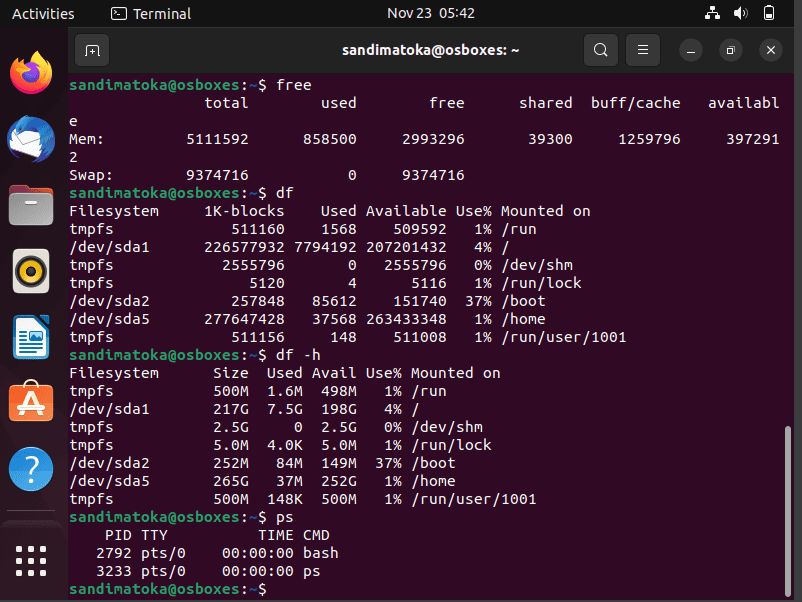Screen dimensions: 802x602
Task: Click the 'free' command text
Action: point(294,85)
